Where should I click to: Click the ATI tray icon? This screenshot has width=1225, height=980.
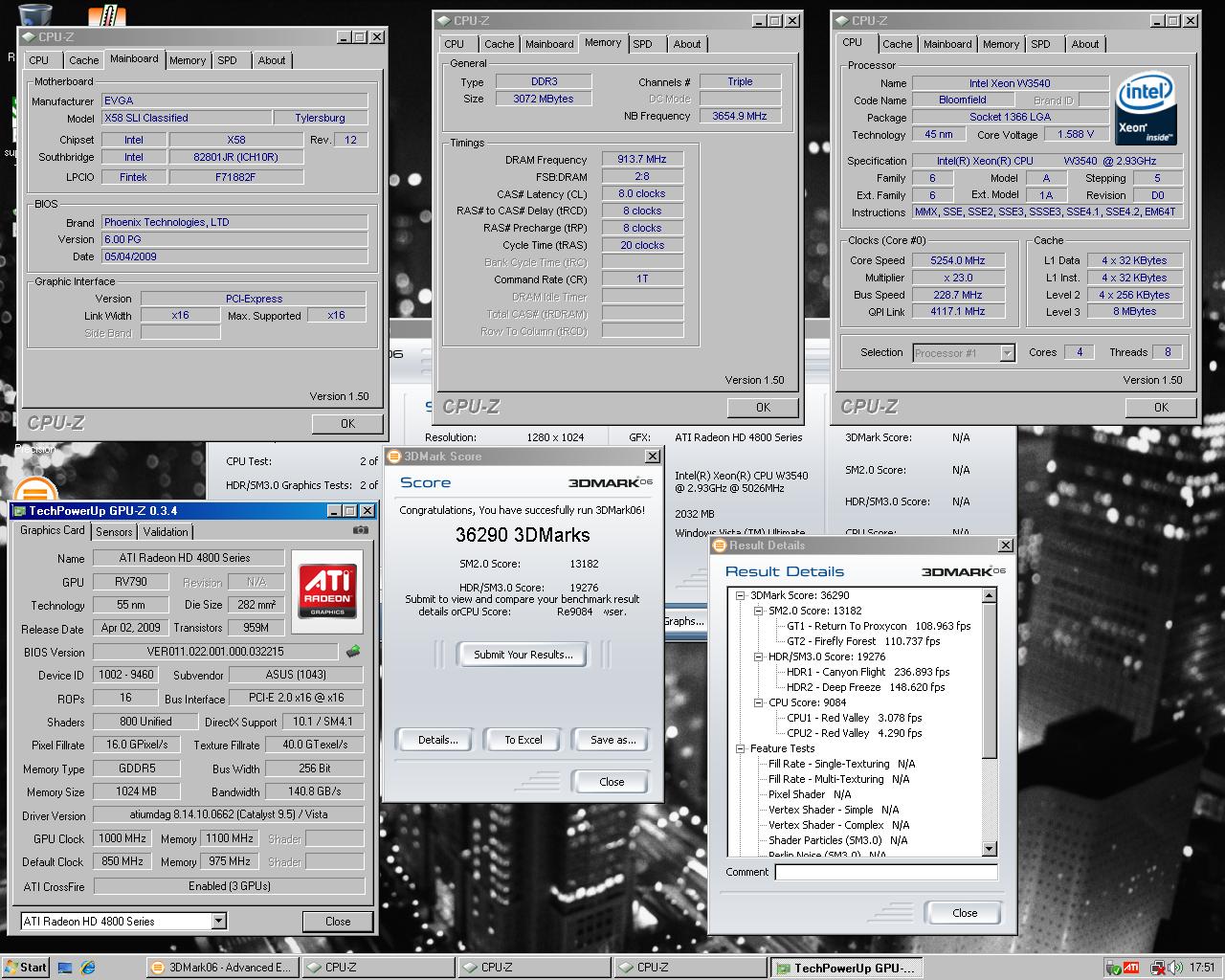1130,968
